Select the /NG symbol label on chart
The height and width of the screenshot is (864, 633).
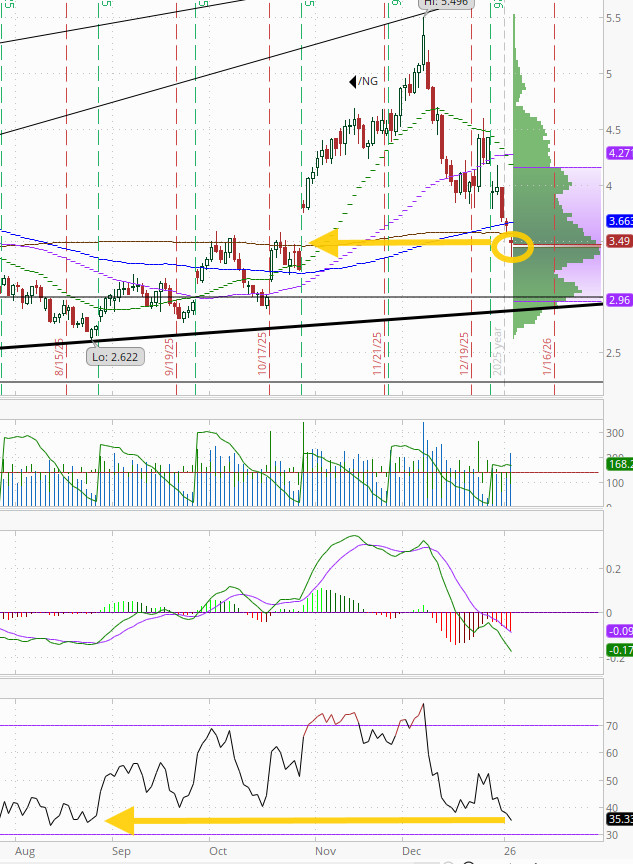368,82
